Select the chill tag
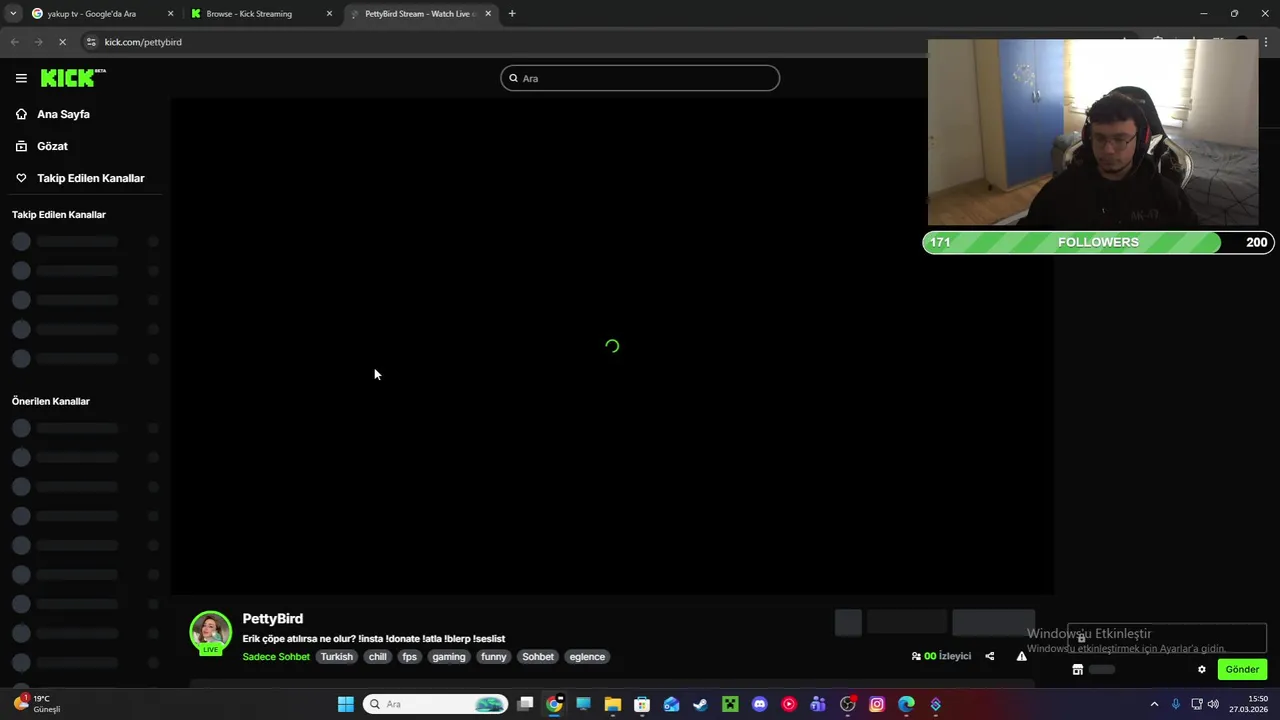 coord(377,657)
